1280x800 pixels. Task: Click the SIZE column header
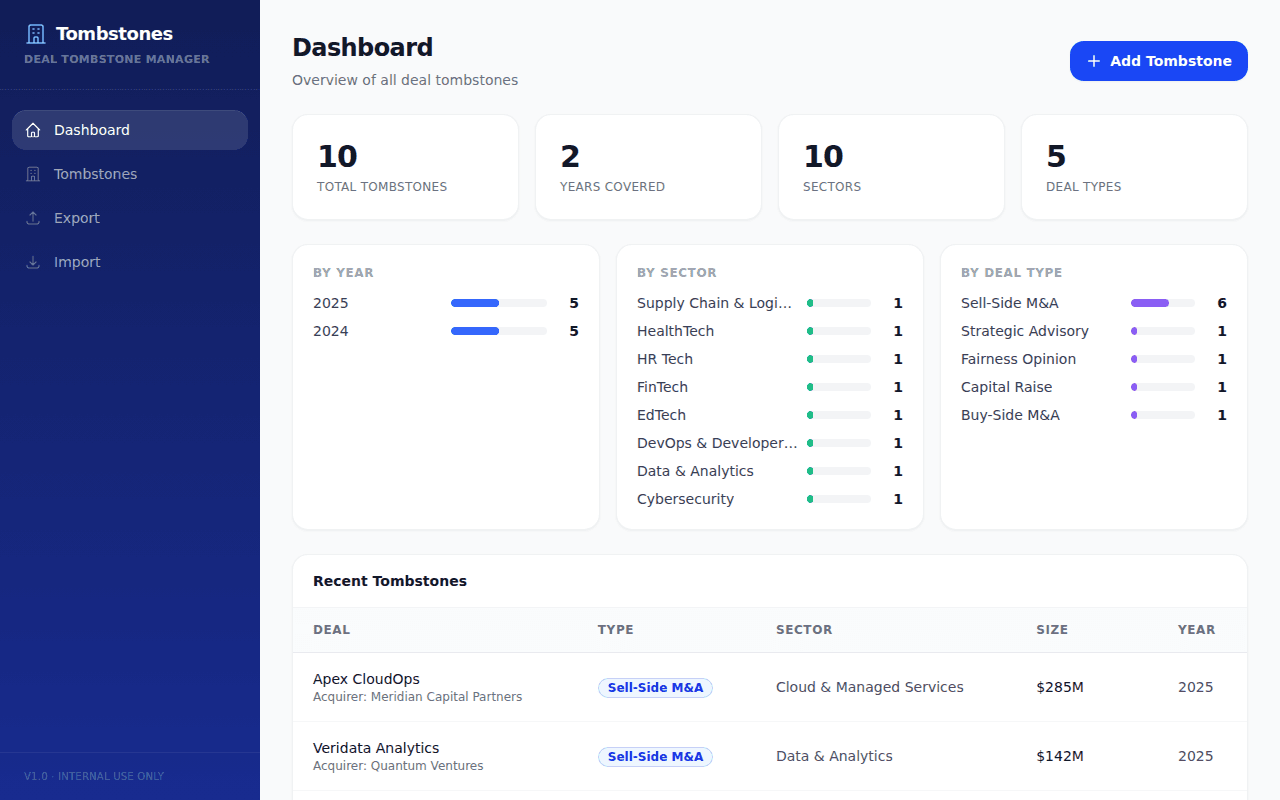pyautogui.click(x=1052, y=630)
